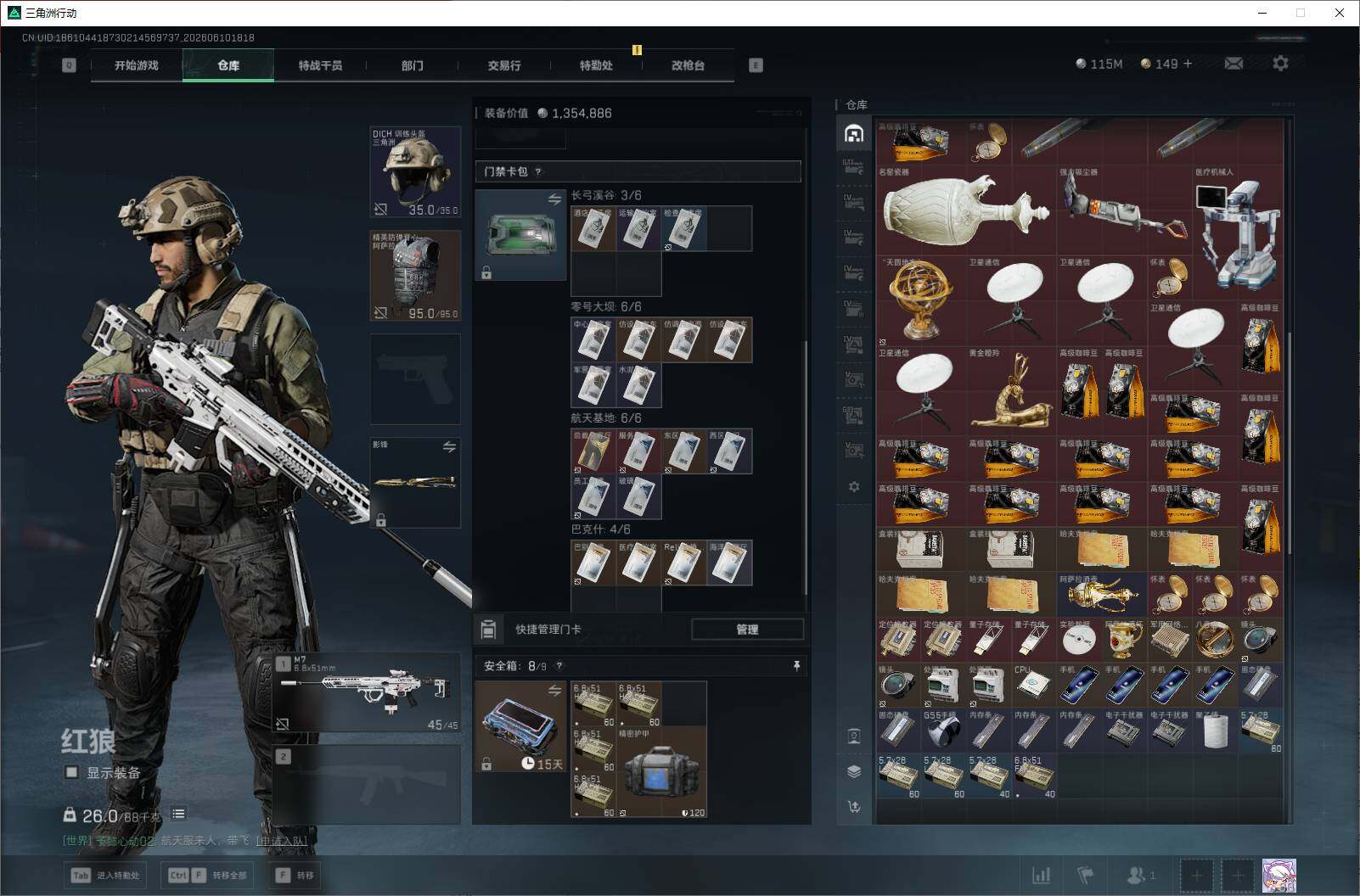Click the first empty squad plus slot

pyautogui.click(x=1196, y=876)
